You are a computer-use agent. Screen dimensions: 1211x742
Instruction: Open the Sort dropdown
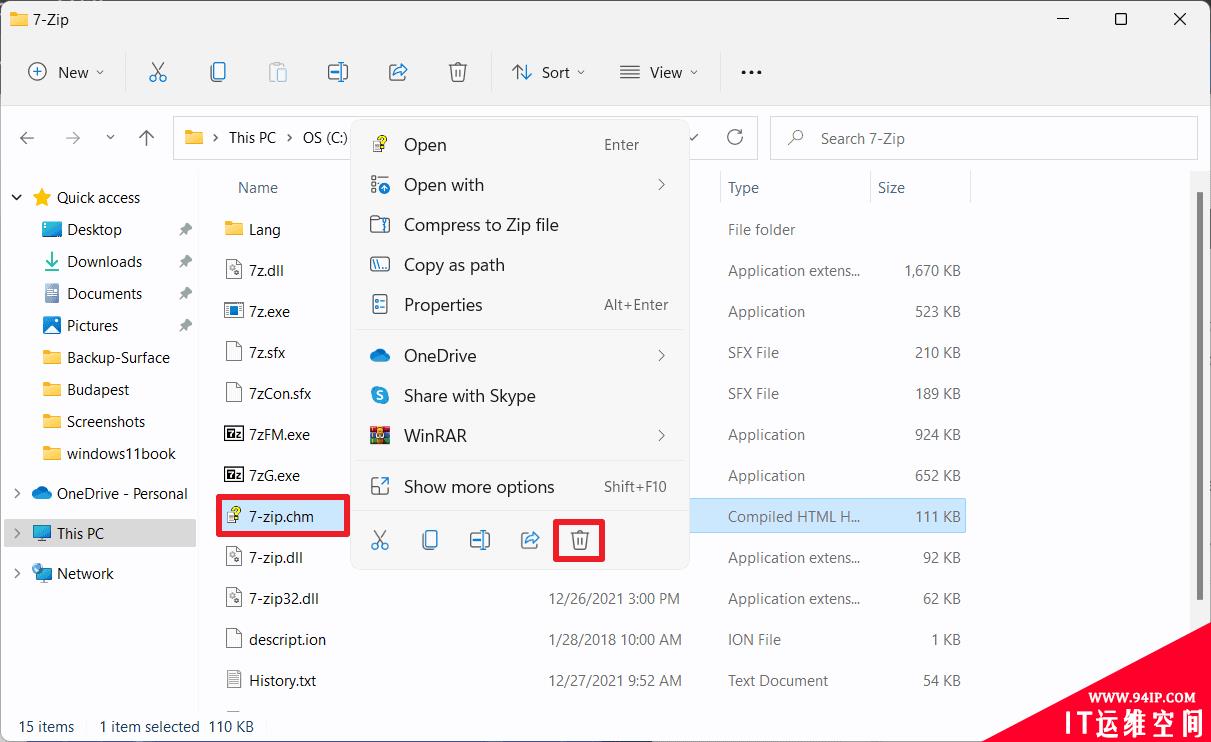[548, 72]
